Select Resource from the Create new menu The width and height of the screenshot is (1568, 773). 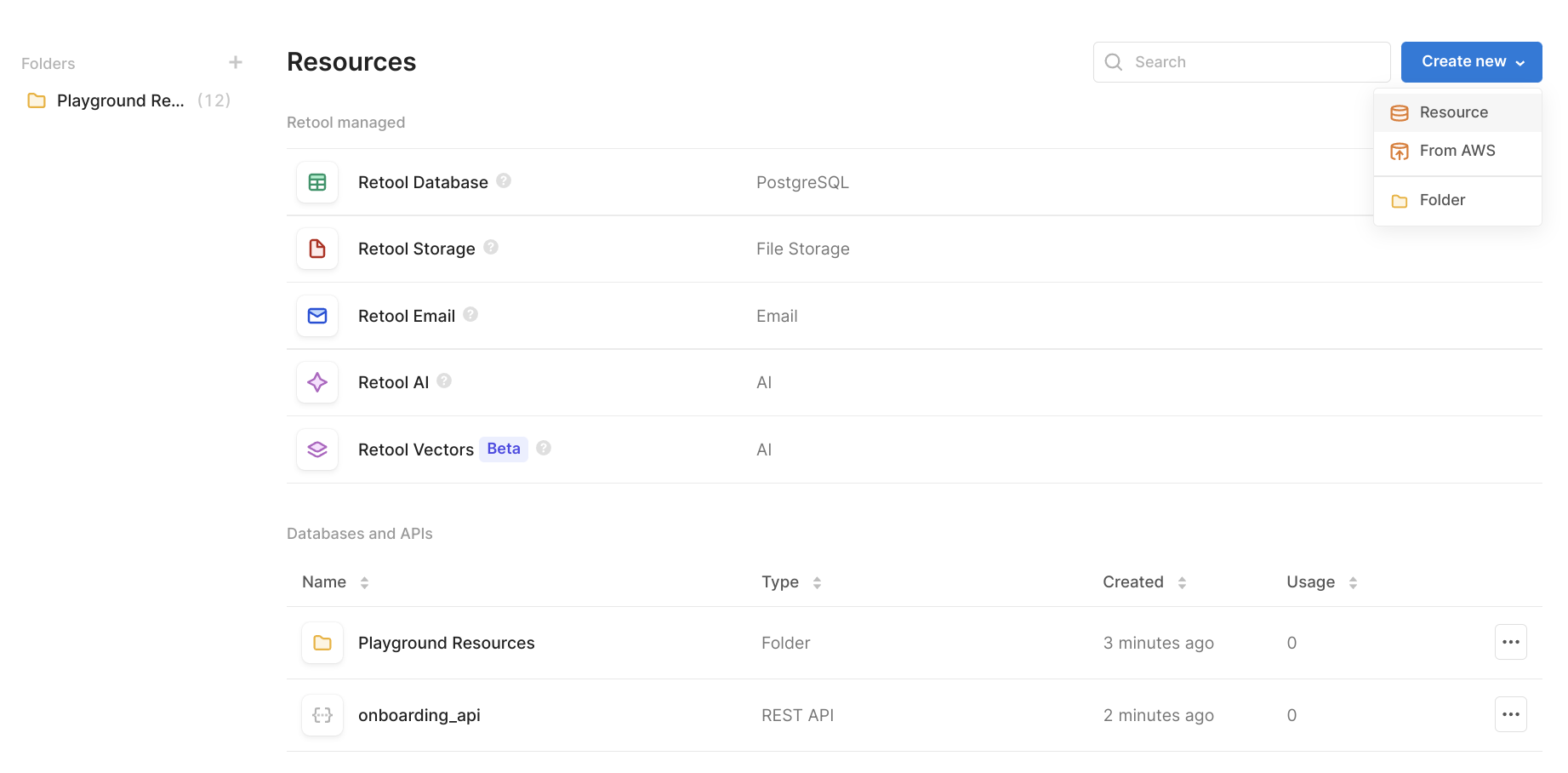[x=1453, y=112]
